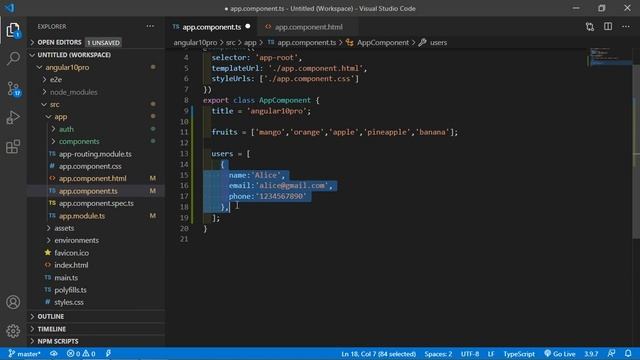The image size is (640, 360).
Task: Expand the e2e folder
Action: pyautogui.click(x=96, y=80)
